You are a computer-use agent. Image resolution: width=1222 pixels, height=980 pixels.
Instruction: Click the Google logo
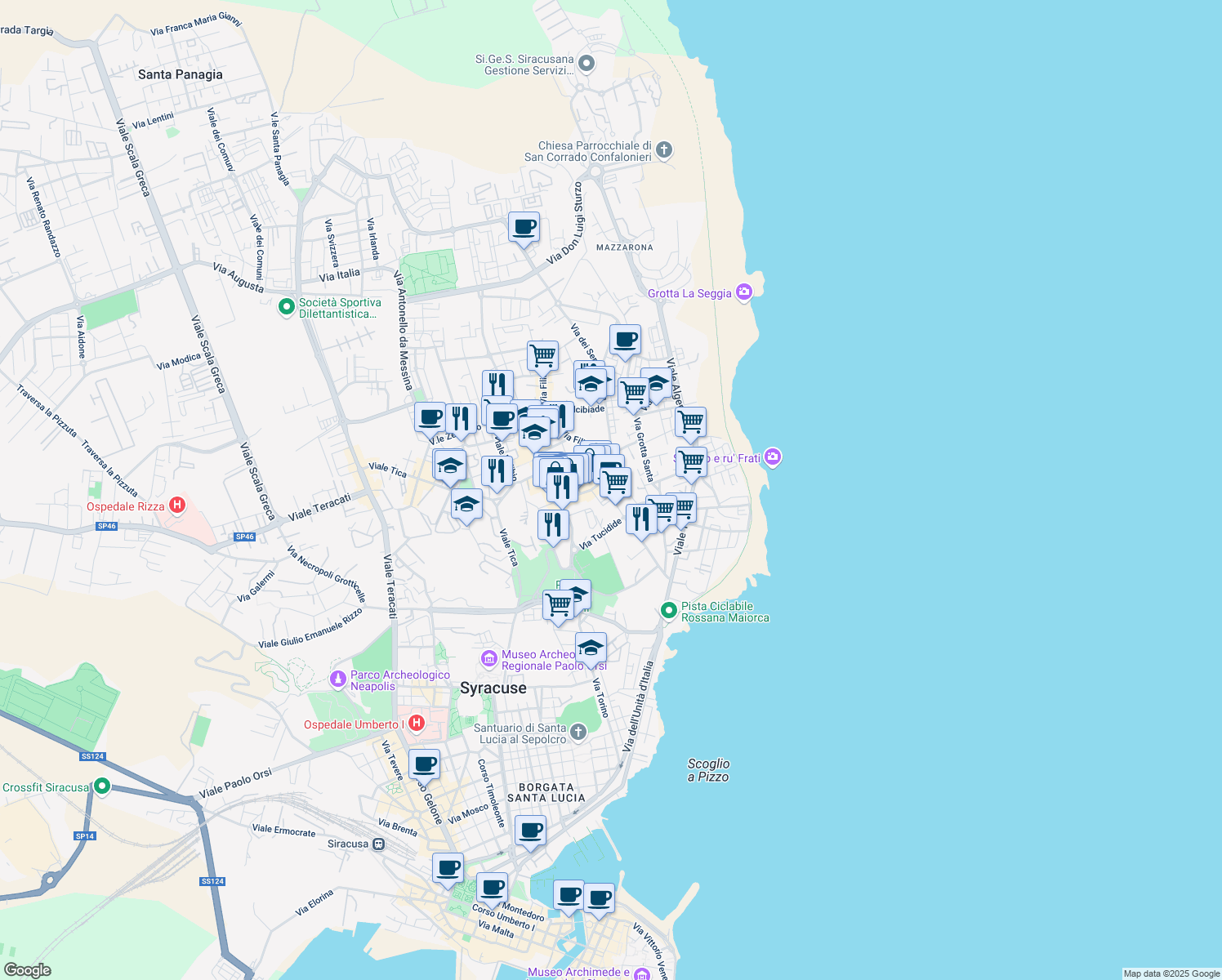point(27,970)
